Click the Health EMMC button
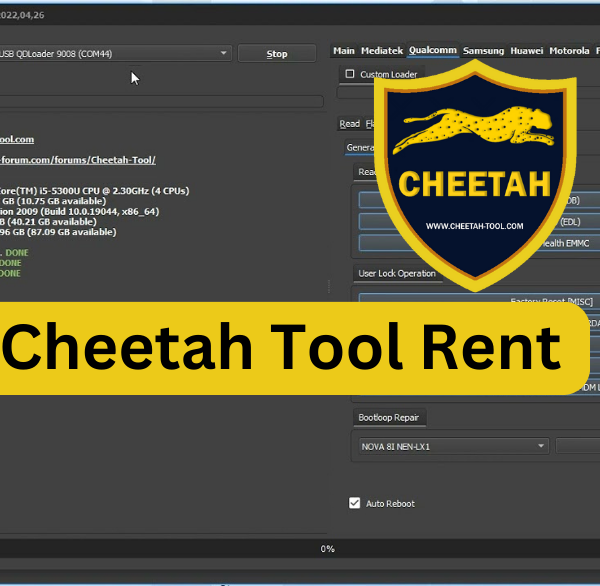The height and width of the screenshot is (586, 600). 479,243
